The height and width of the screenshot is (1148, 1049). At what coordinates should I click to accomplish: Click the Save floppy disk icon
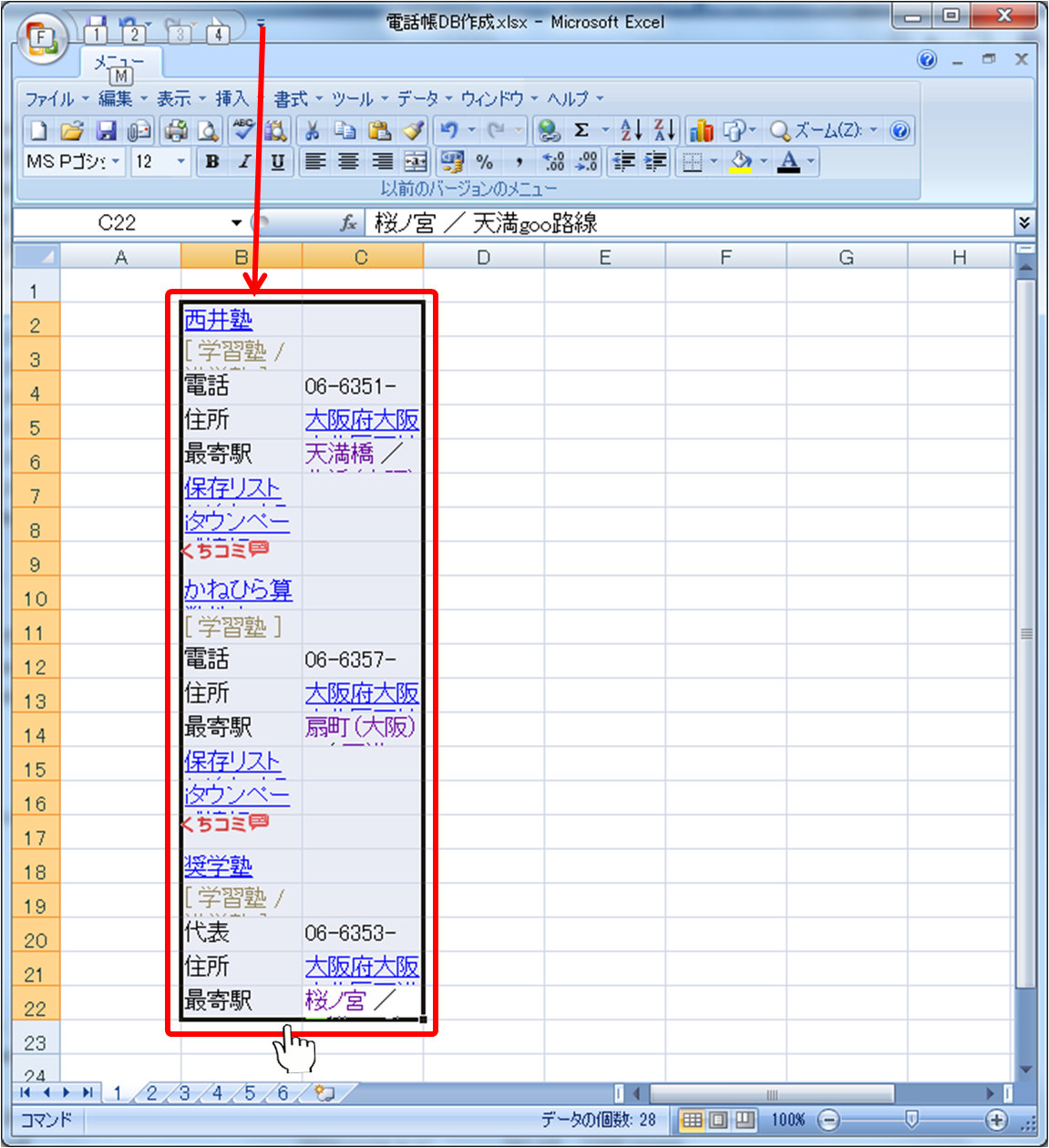pyautogui.click(x=107, y=131)
